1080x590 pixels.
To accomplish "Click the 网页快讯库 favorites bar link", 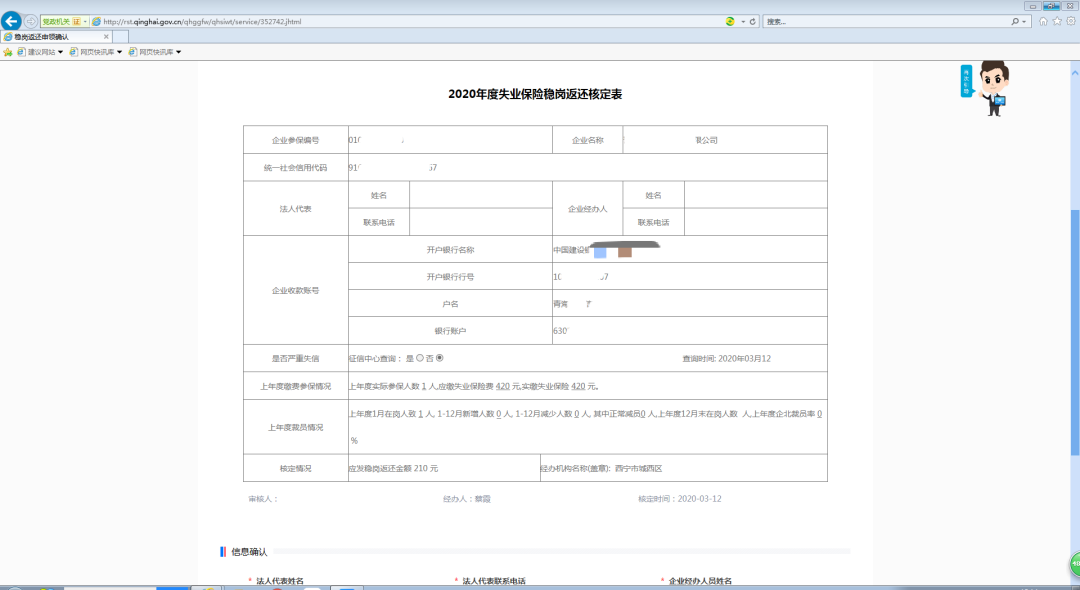I will [97, 51].
